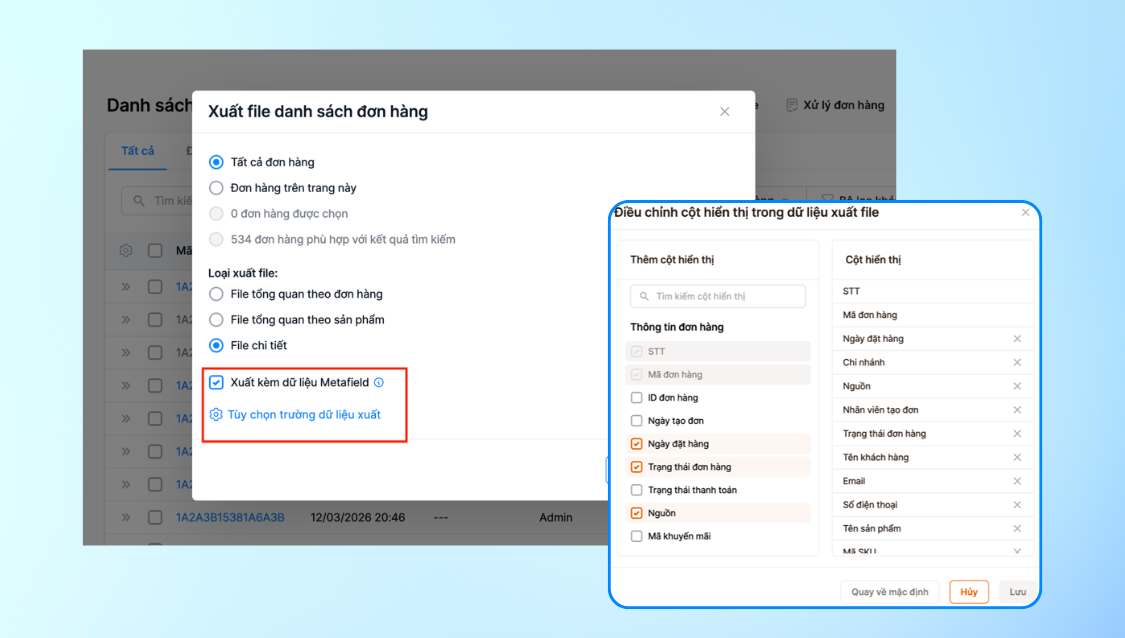
Task: Click the column settings gear in the order table
Action: (126, 250)
